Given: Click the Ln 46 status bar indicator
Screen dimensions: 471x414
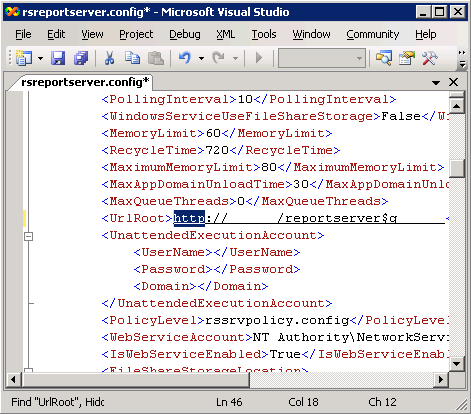Looking at the screenshot, I should point(229,402).
